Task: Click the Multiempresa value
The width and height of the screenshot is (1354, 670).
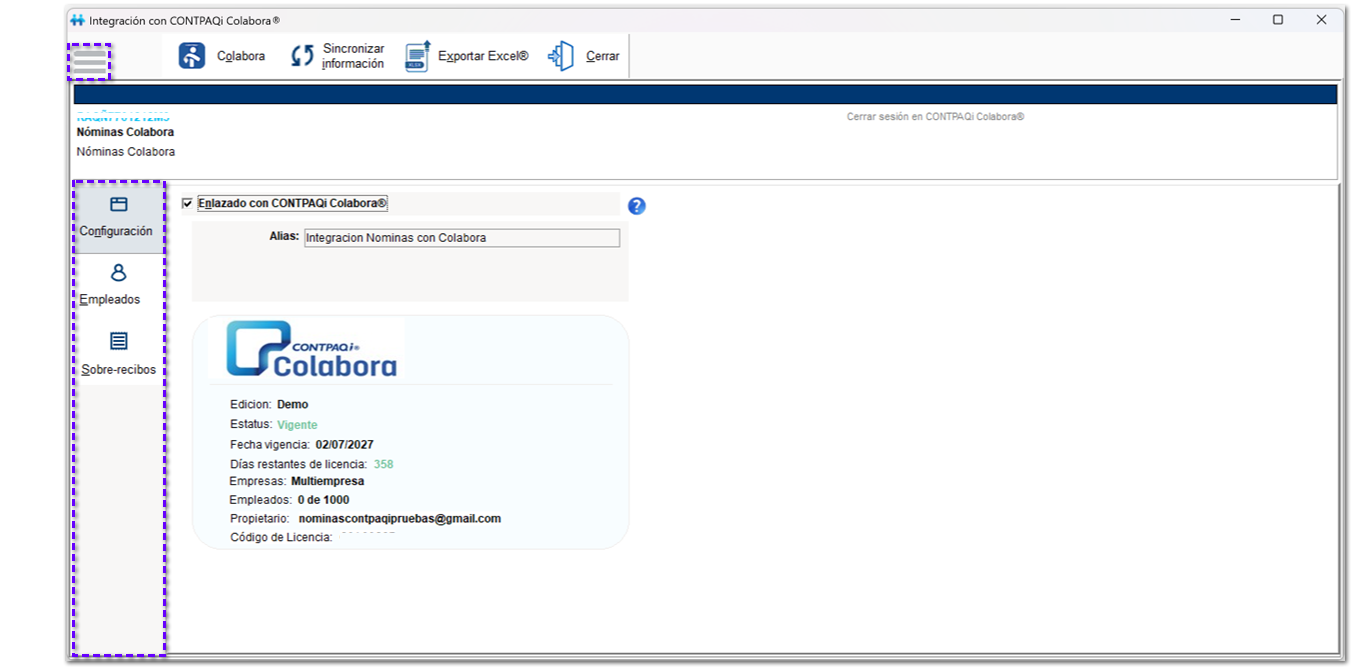Action: click(x=328, y=481)
